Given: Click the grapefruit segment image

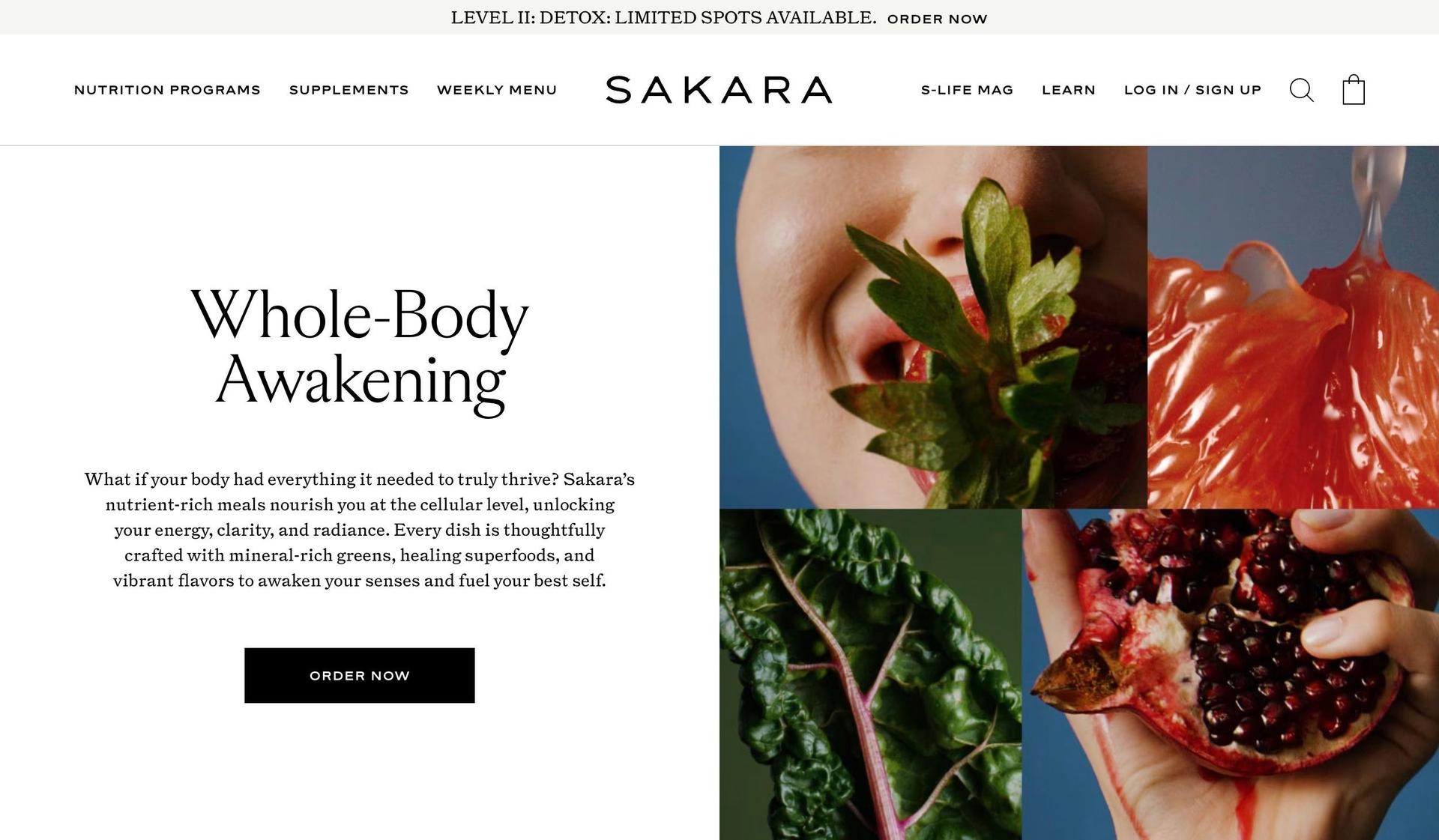Looking at the screenshot, I should (1293, 327).
